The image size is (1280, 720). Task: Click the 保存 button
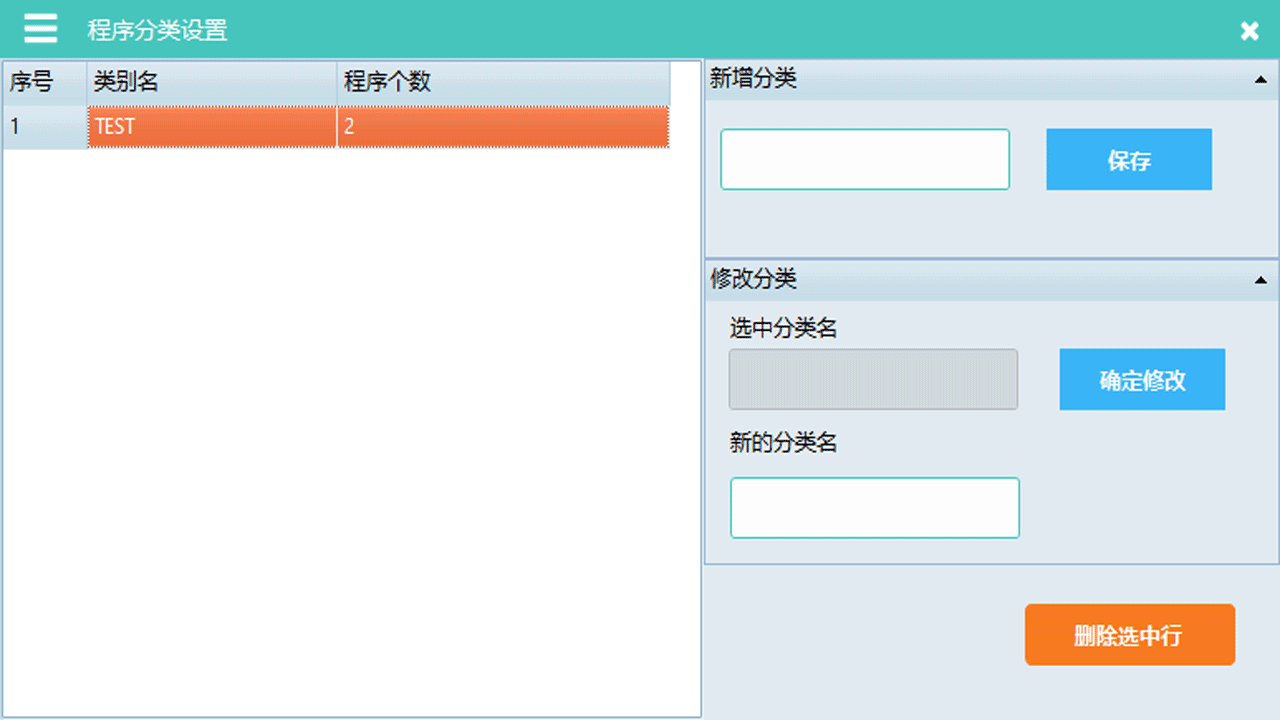coord(1128,159)
